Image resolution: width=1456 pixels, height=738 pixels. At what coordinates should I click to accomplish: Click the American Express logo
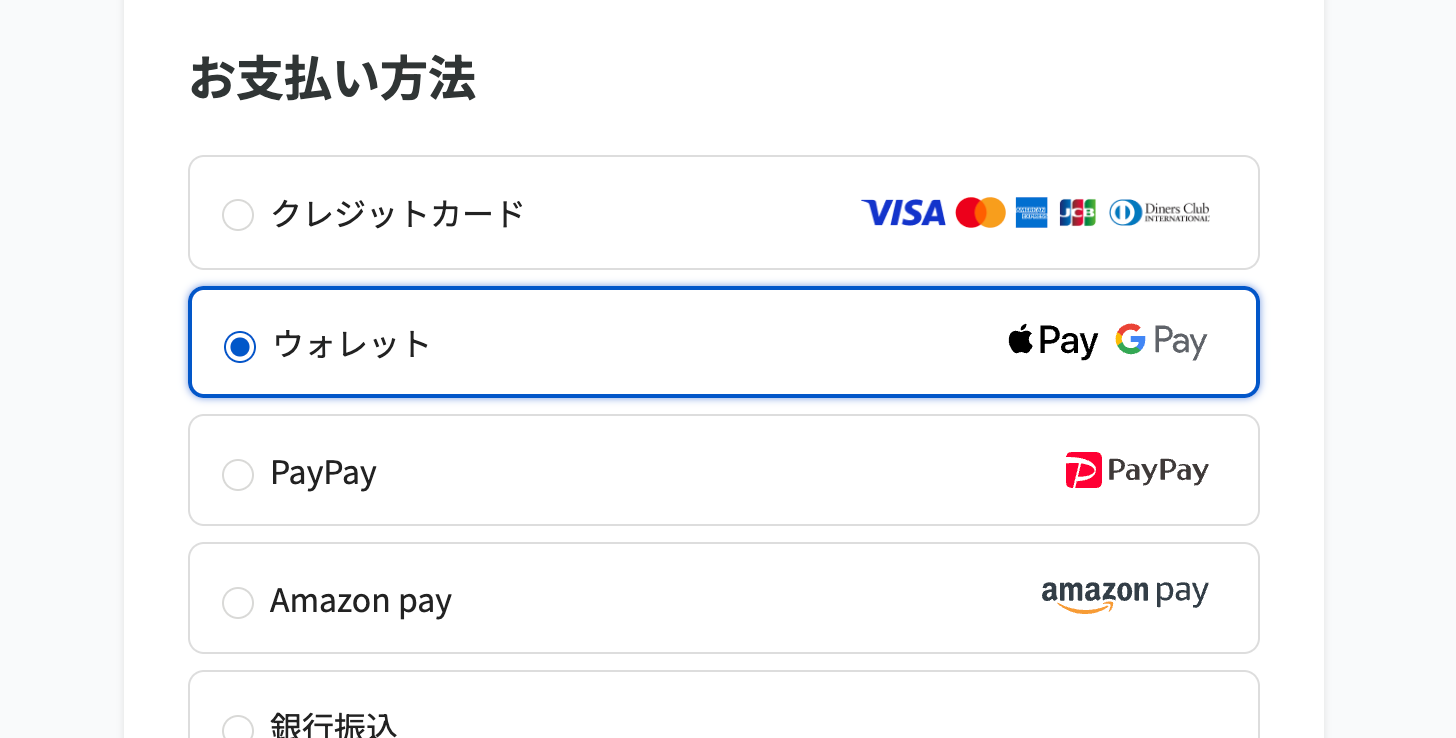[x=1031, y=213]
